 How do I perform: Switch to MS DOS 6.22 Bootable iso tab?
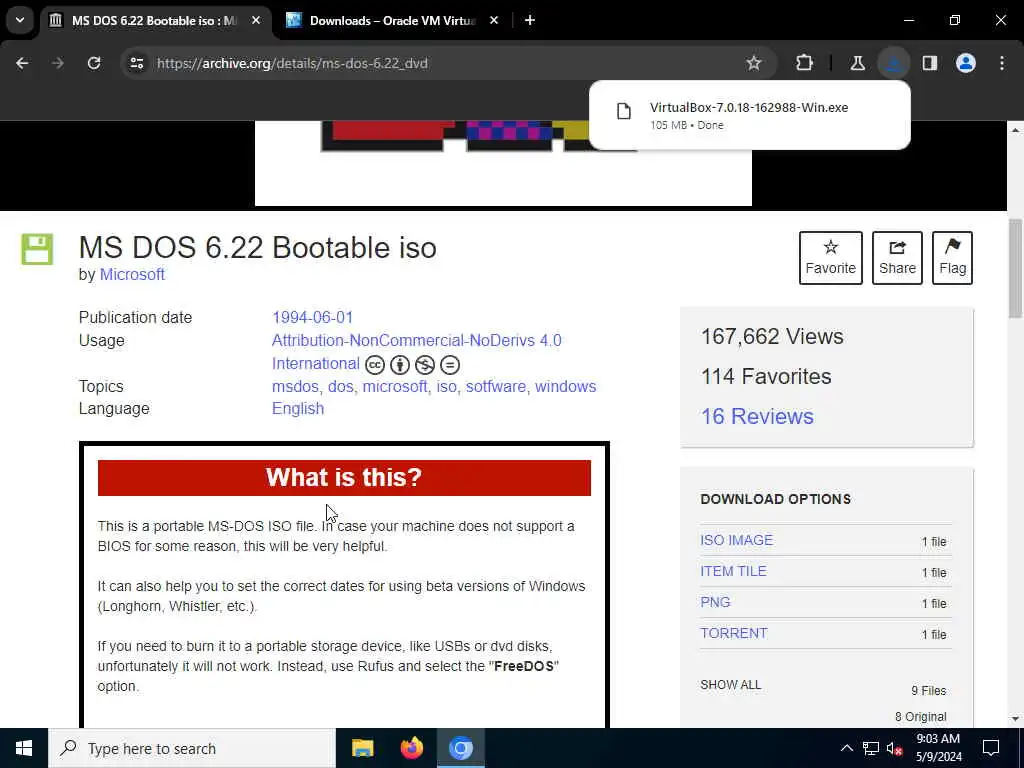[x=156, y=20]
